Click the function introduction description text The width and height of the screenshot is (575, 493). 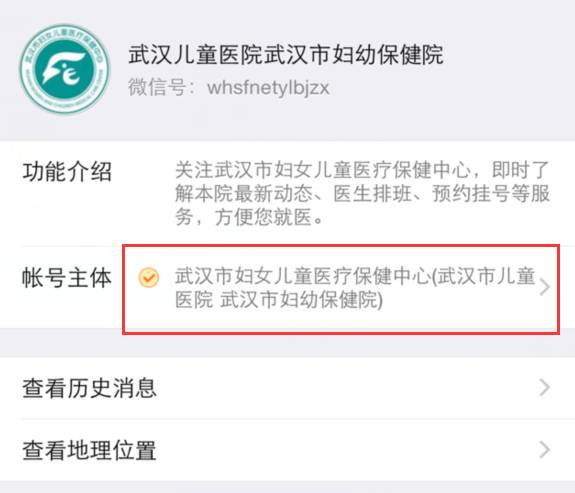coord(362,193)
